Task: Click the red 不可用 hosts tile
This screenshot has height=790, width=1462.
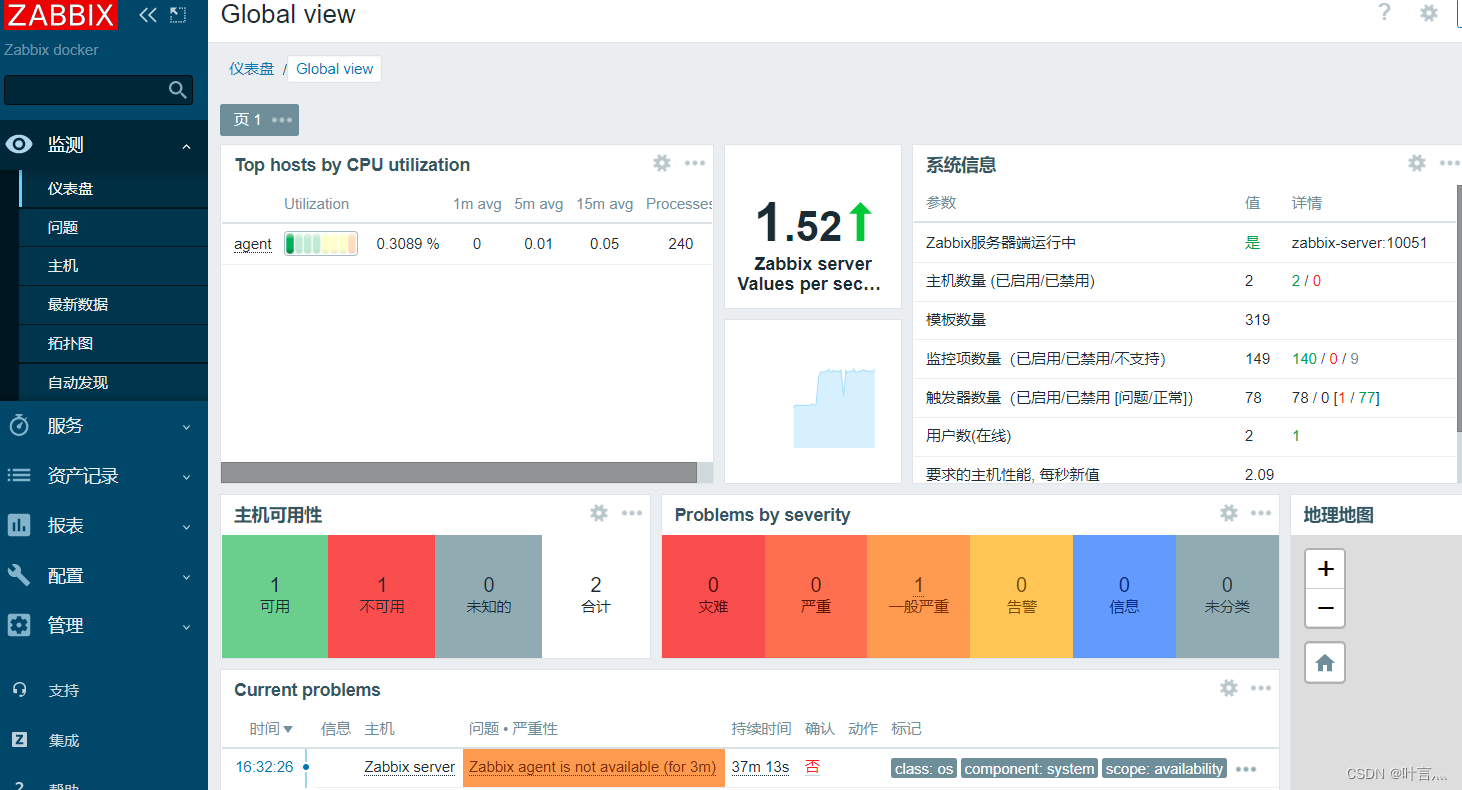Action: pos(381,596)
